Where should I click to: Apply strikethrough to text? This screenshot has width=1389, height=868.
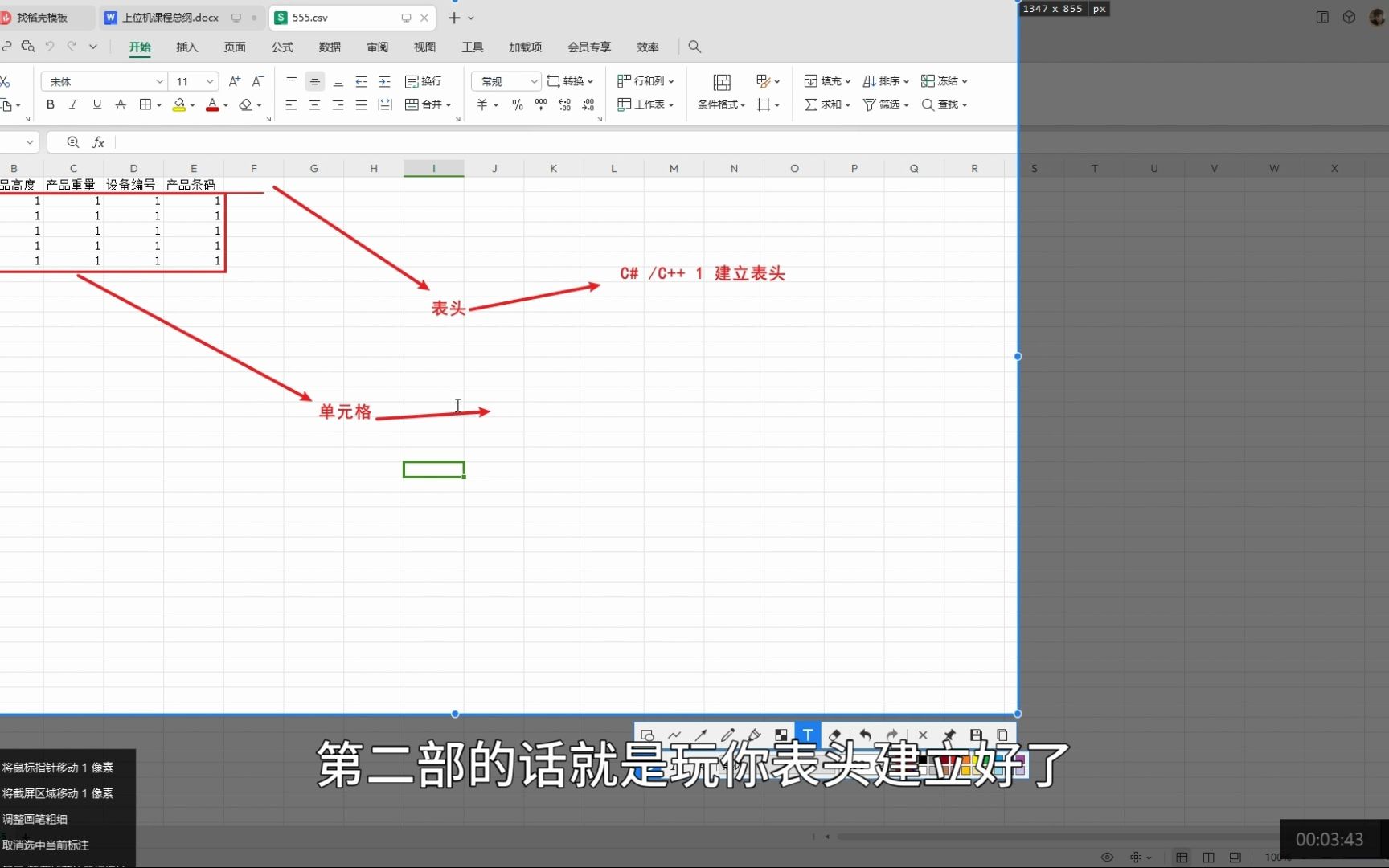click(121, 104)
